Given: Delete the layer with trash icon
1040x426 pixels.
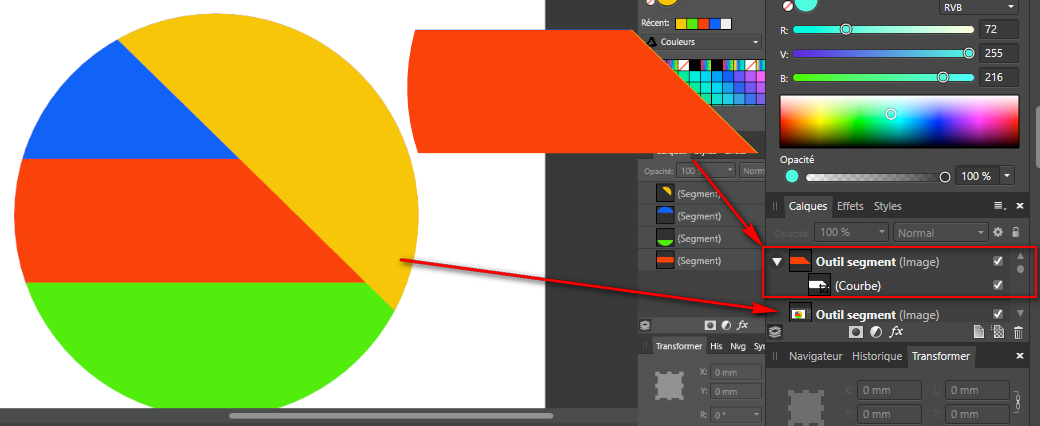Looking at the screenshot, I should click(x=1018, y=331).
